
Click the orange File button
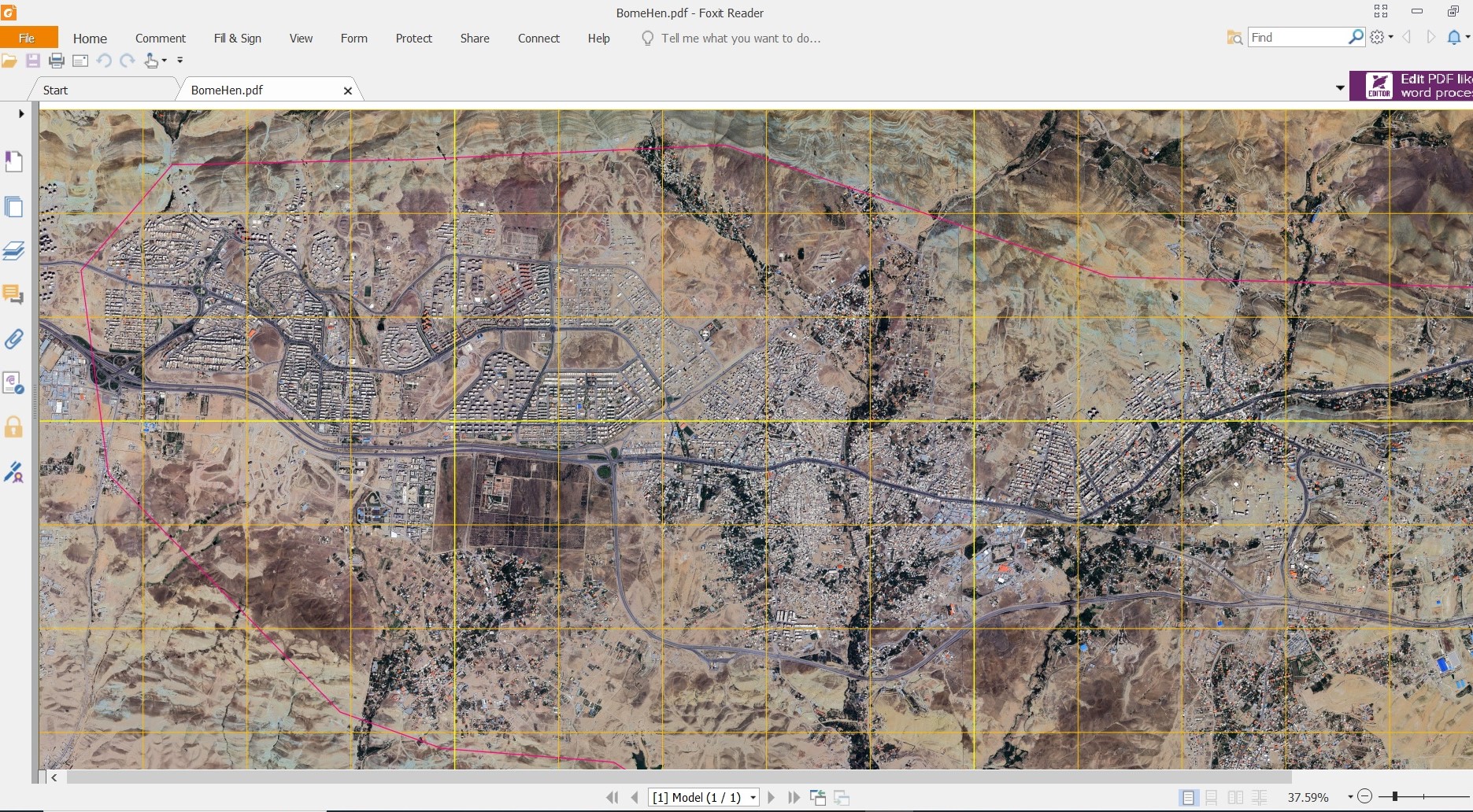[28, 39]
